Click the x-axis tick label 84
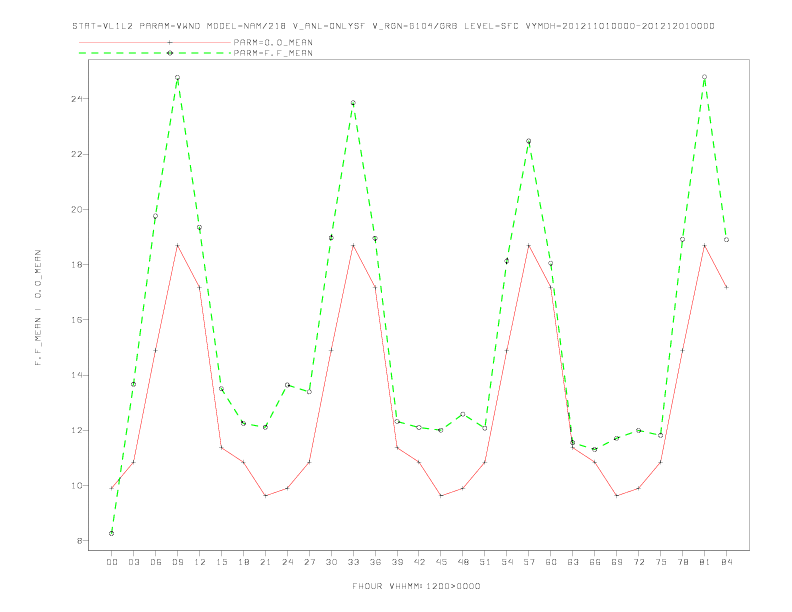 [x=726, y=562]
